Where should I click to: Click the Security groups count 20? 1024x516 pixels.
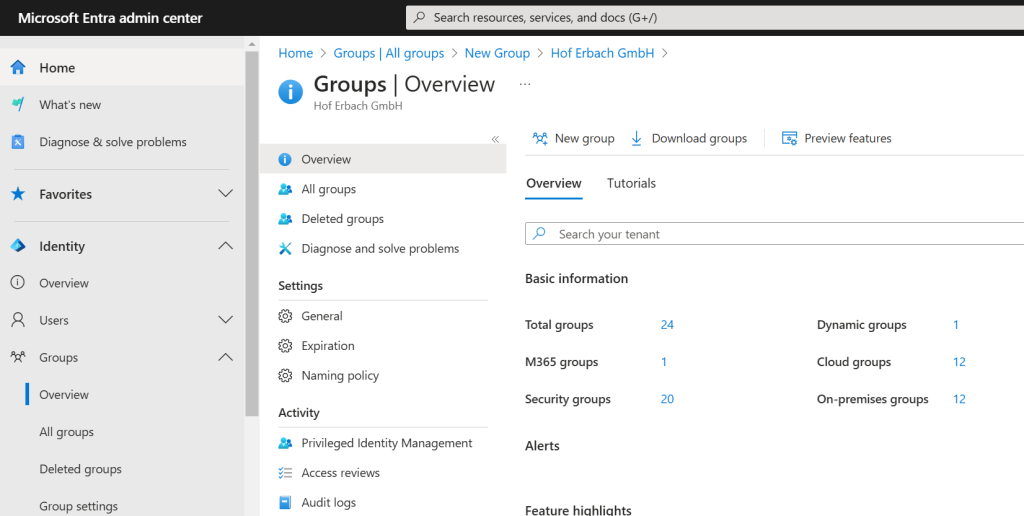(x=667, y=399)
